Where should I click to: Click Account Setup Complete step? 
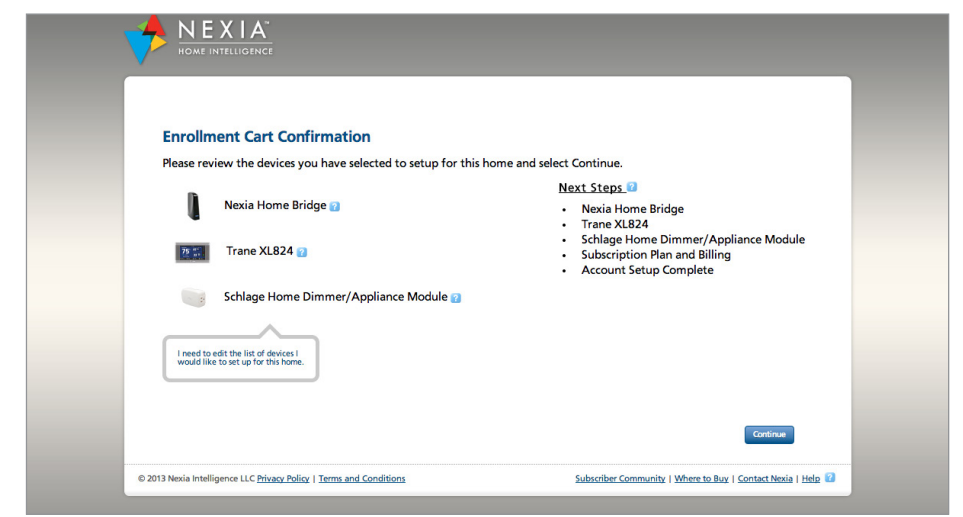(647, 270)
